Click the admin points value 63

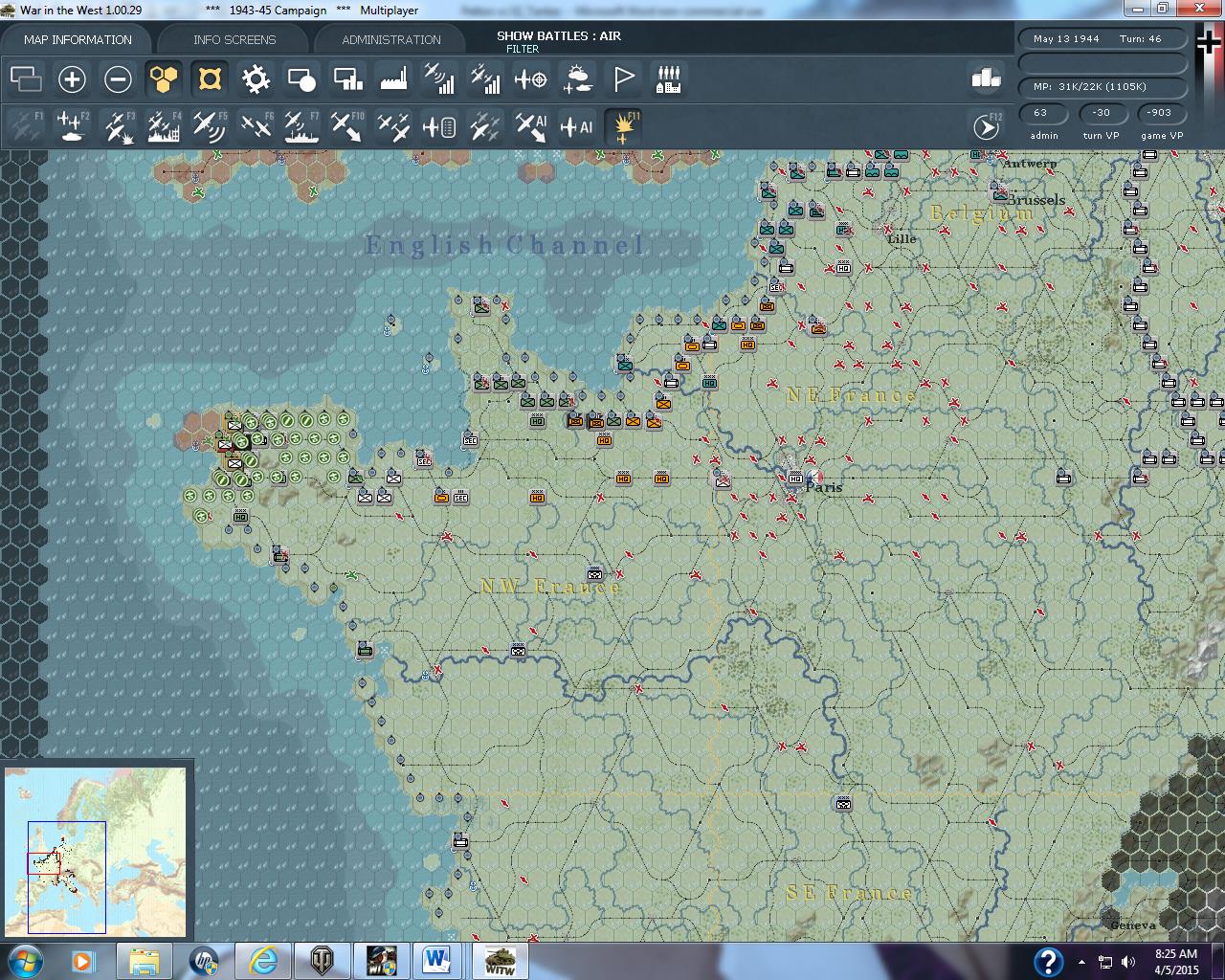1043,113
